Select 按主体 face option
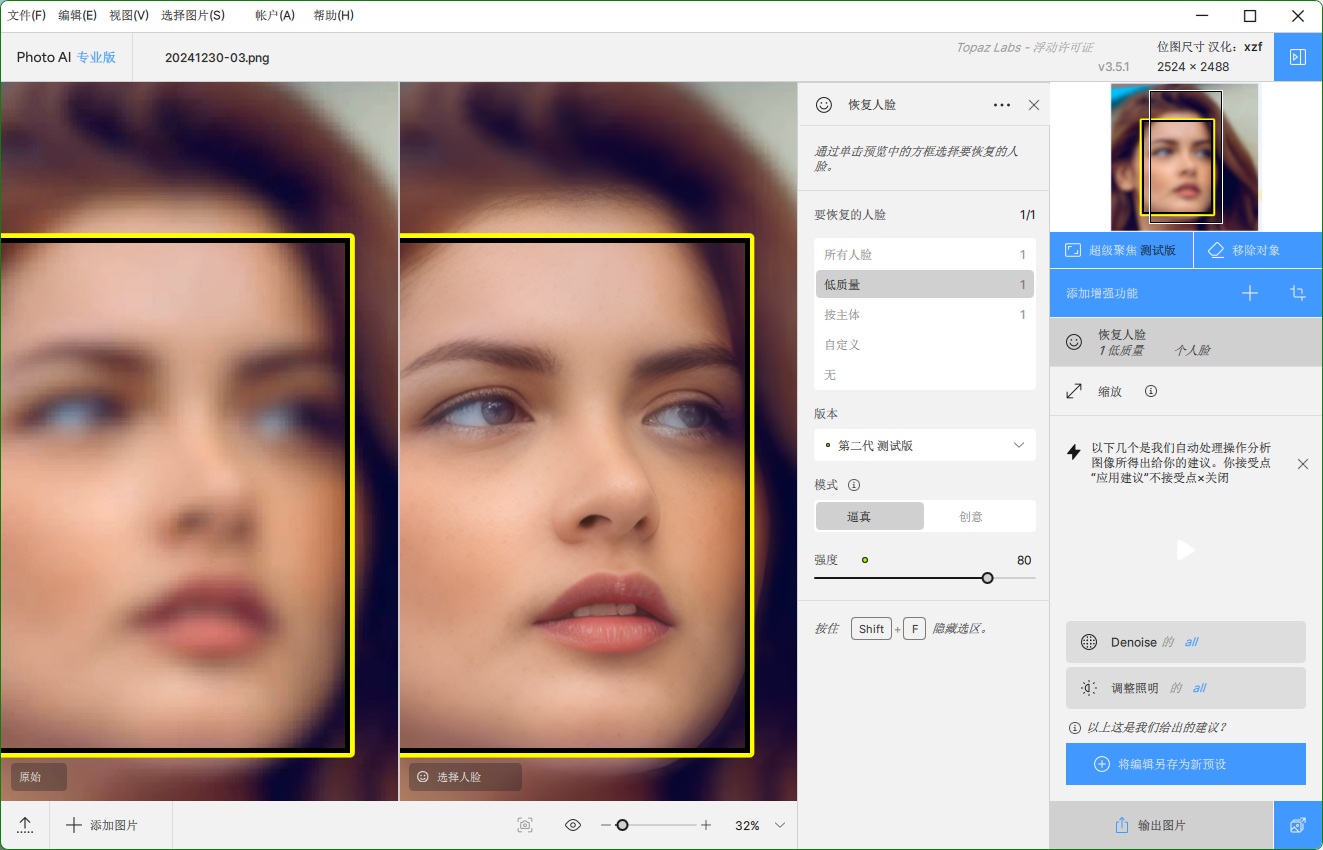The width and height of the screenshot is (1323, 850). (x=925, y=315)
